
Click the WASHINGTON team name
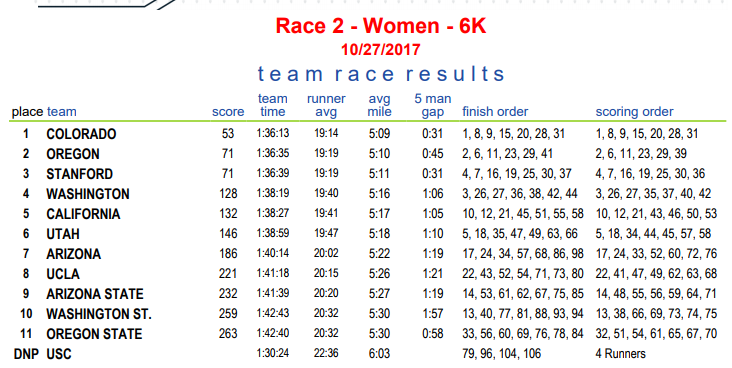87,194
